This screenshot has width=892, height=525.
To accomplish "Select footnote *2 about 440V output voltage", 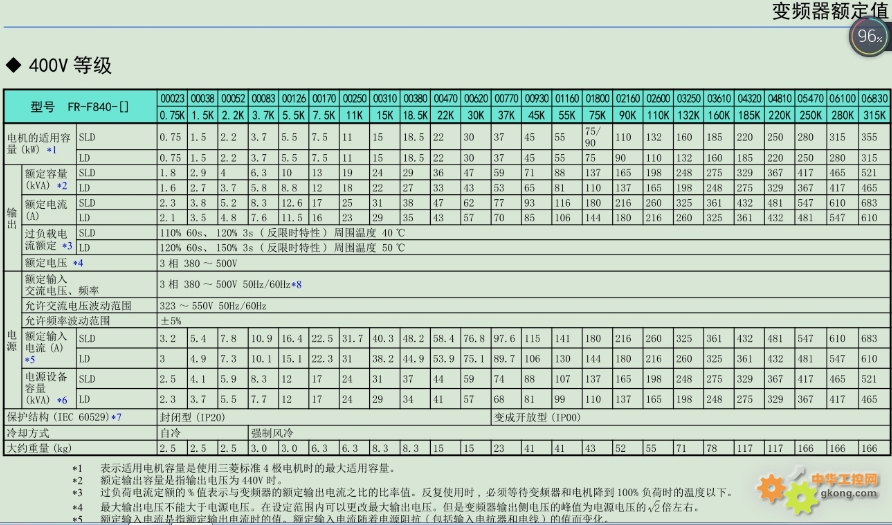I will tap(177, 481).
